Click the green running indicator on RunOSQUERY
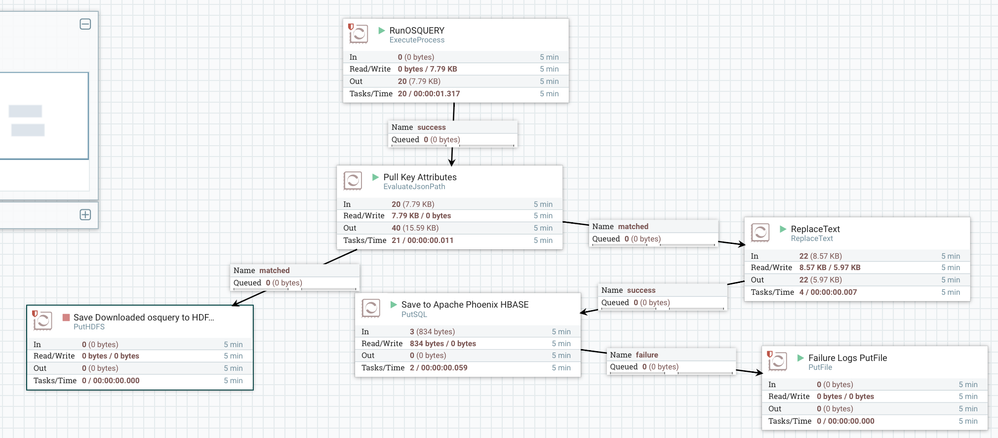The width and height of the screenshot is (998, 438). click(x=381, y=30)
